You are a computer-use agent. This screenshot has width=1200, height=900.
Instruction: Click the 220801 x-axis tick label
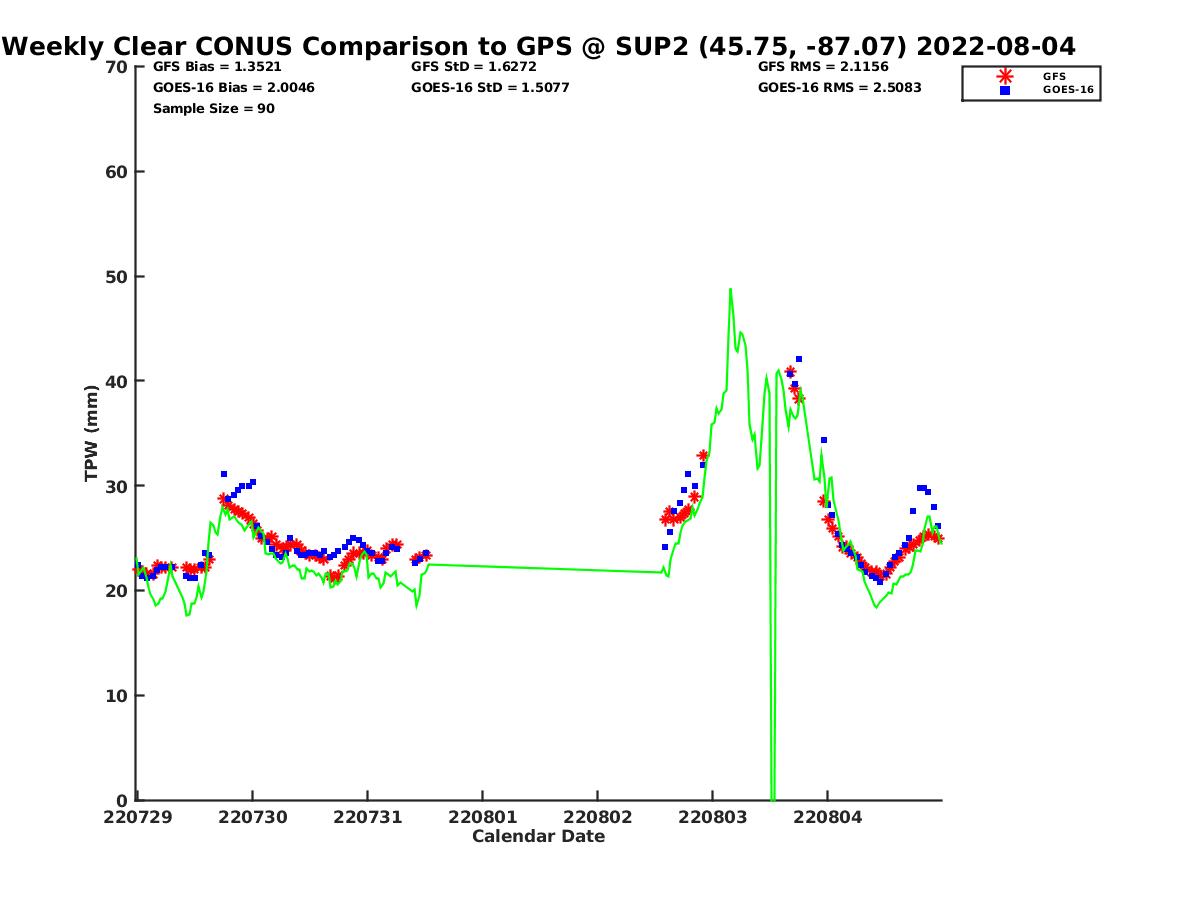482,817
